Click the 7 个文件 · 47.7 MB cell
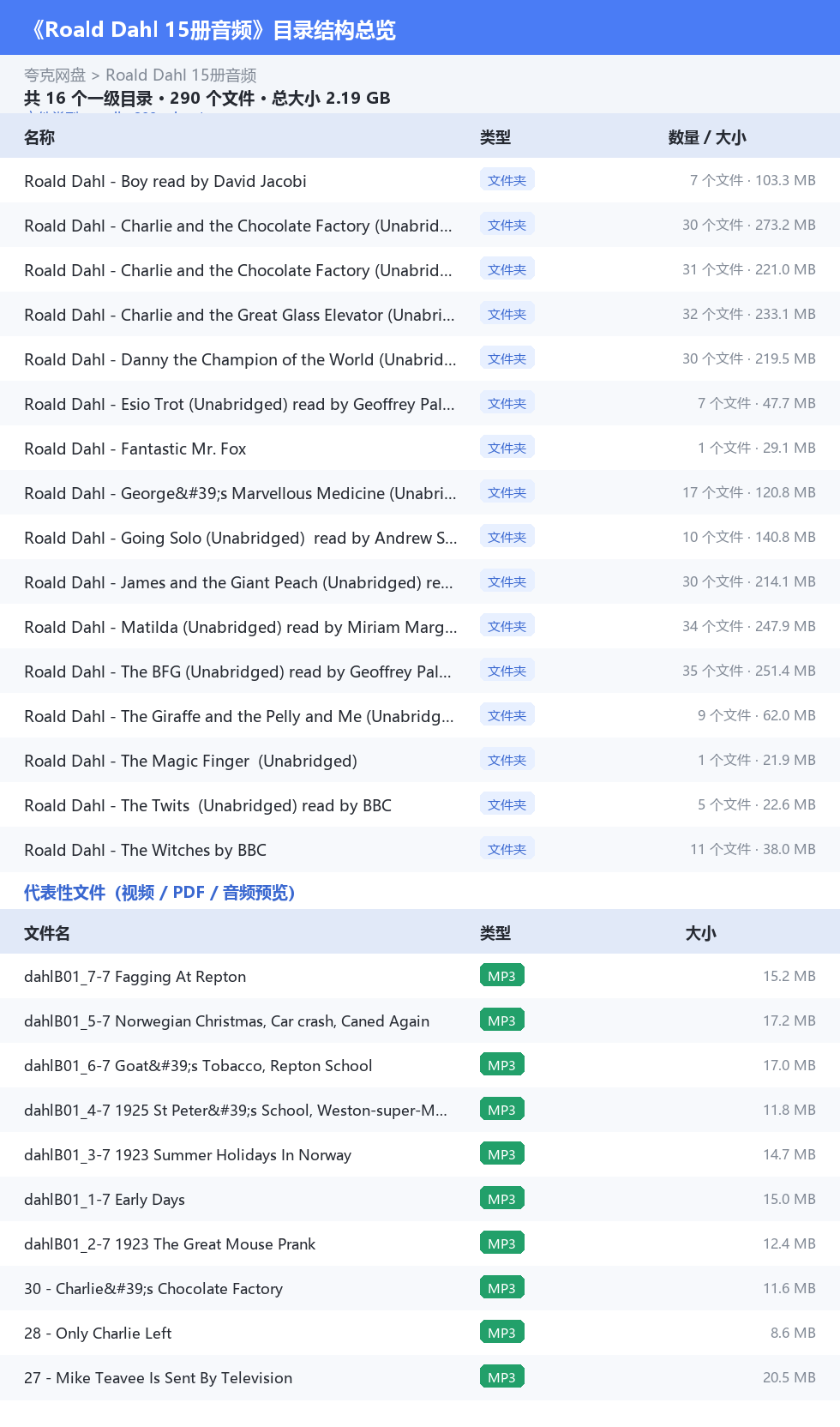Screen dimensions: 840x1427 [757, 403]
